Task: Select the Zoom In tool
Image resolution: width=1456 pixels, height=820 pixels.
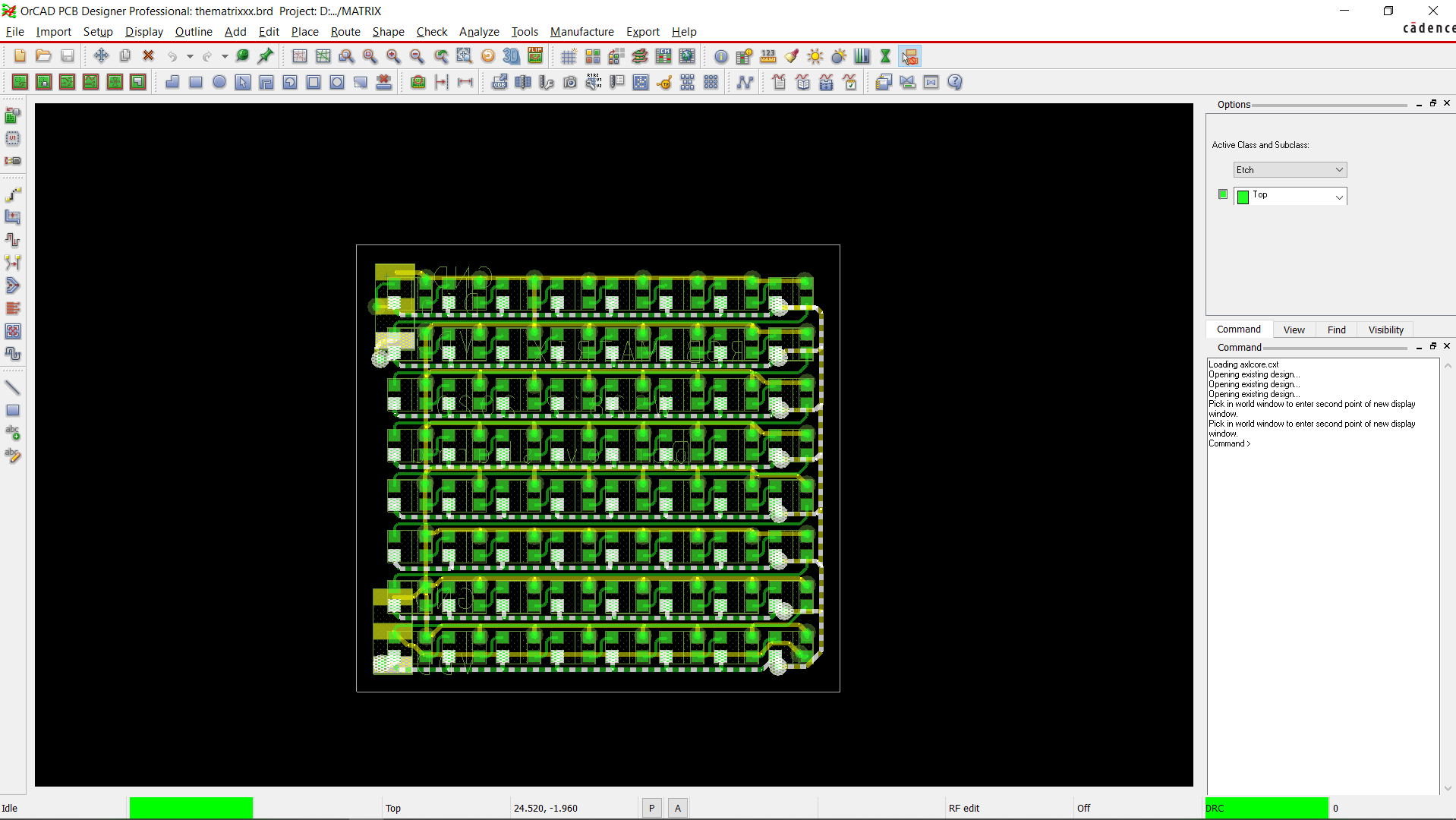Action: [x=393, y=56]
